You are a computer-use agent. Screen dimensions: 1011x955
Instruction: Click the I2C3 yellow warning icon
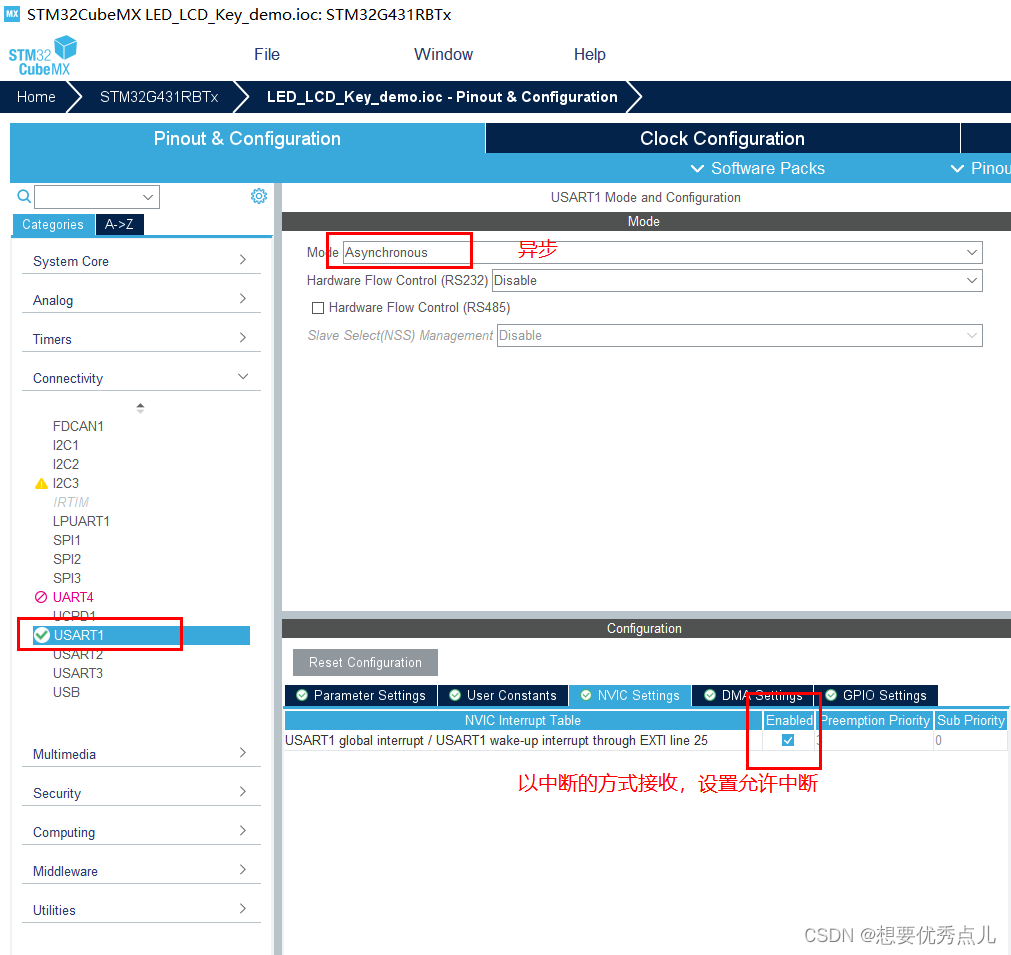click(41, 484)
